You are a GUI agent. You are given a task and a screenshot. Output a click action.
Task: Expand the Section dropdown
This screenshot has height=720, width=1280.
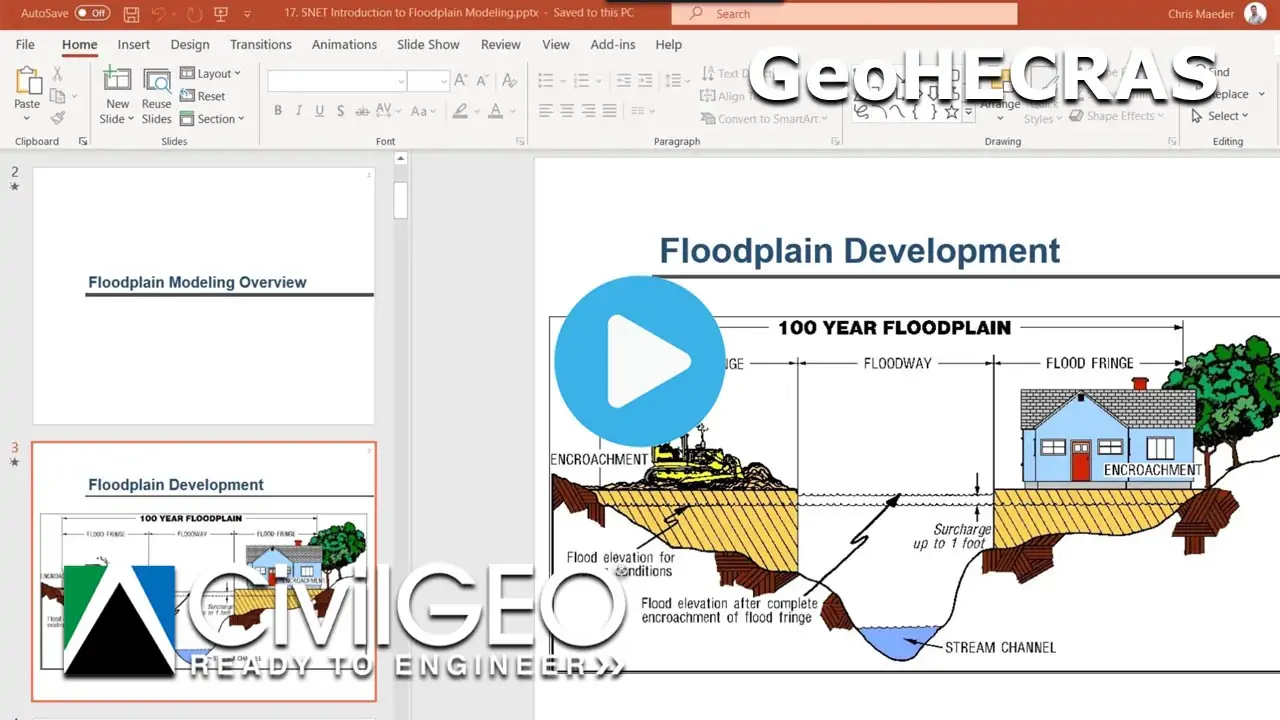pyautogui.click(x=213, y=119)
